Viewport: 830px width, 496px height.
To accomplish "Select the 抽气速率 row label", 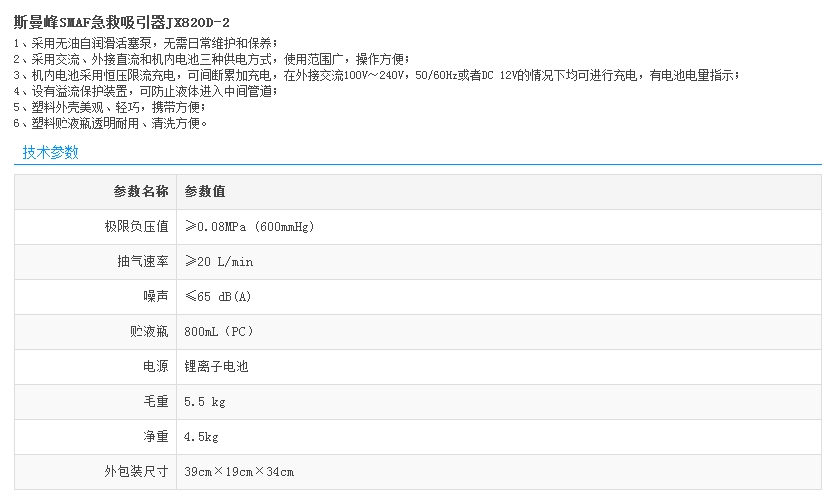I will (x=143, y=262).
